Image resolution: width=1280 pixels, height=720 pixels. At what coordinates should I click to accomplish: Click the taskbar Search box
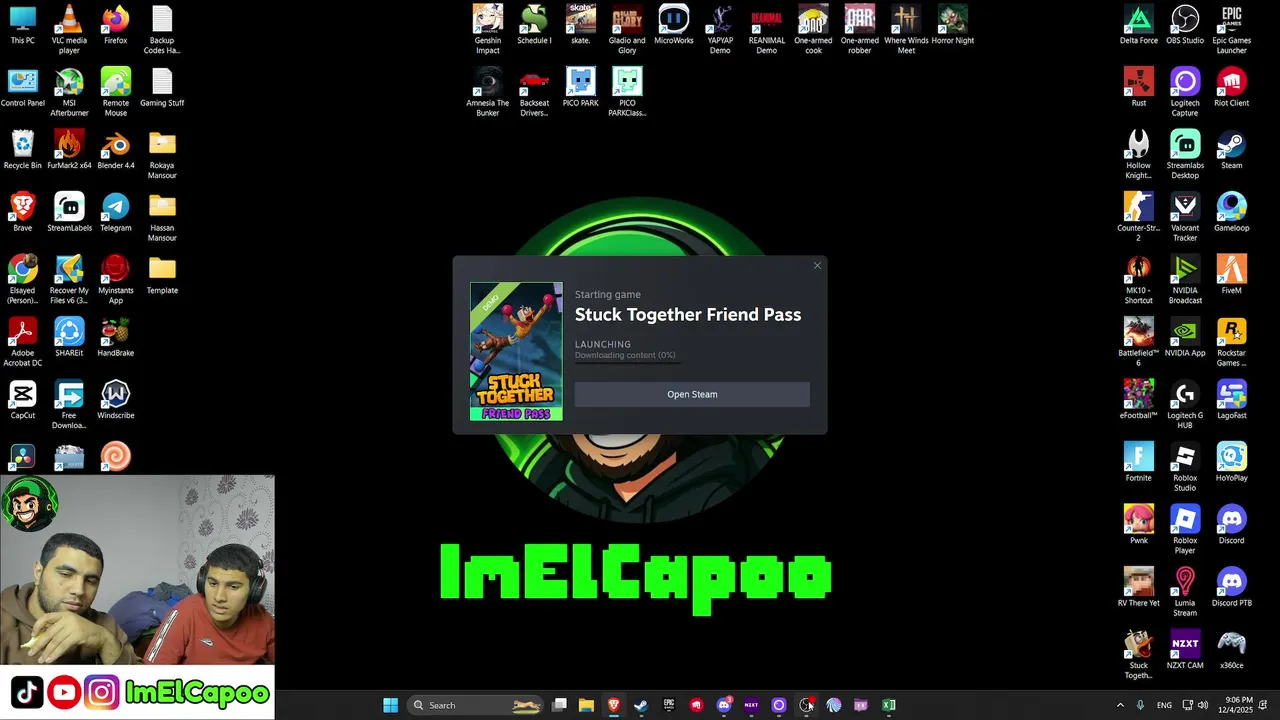coord(476,705)
